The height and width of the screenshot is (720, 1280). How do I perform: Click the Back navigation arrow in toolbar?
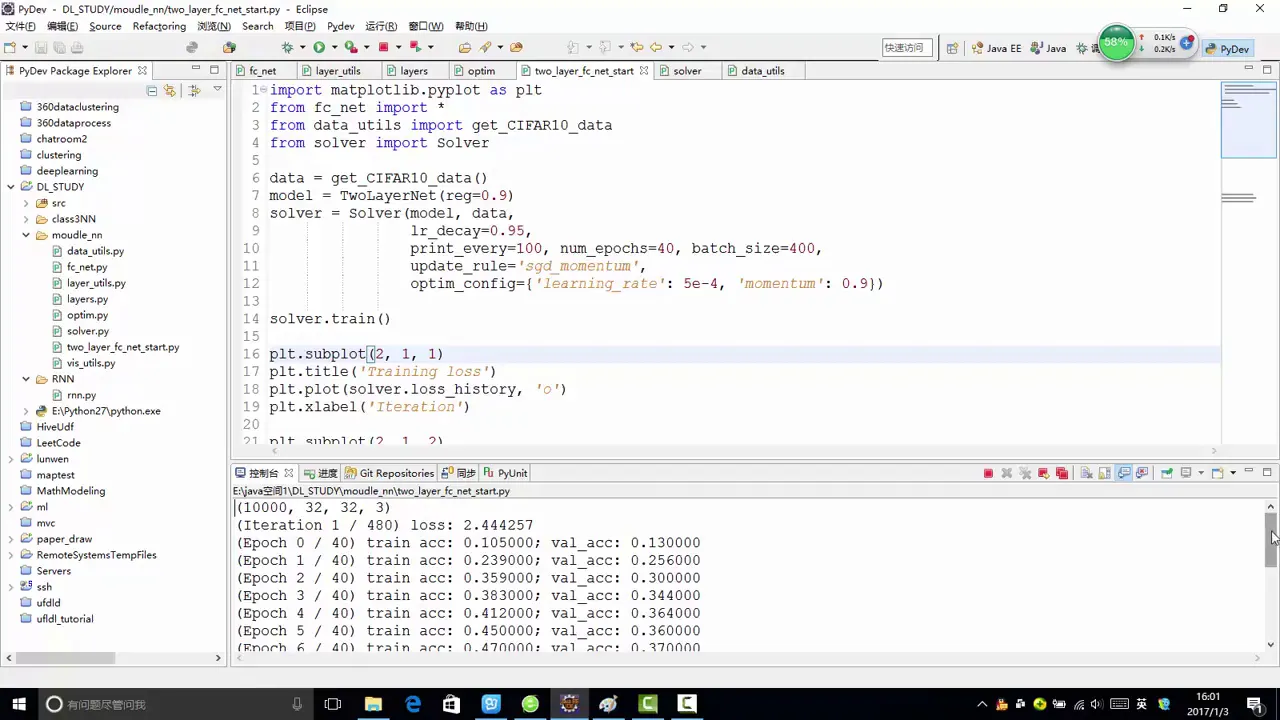point(656,47)
